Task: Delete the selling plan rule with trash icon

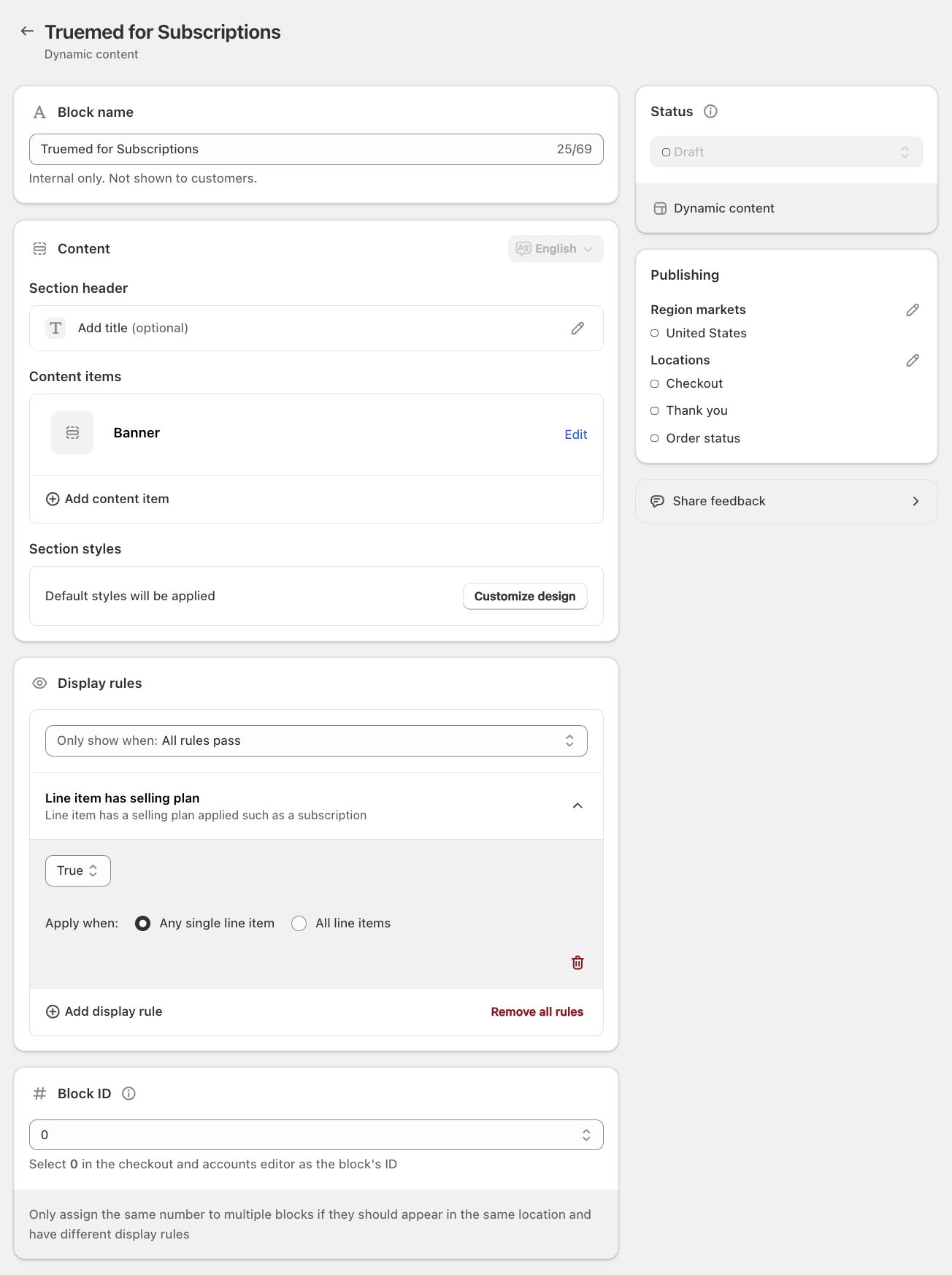Action: coord(577,962)
